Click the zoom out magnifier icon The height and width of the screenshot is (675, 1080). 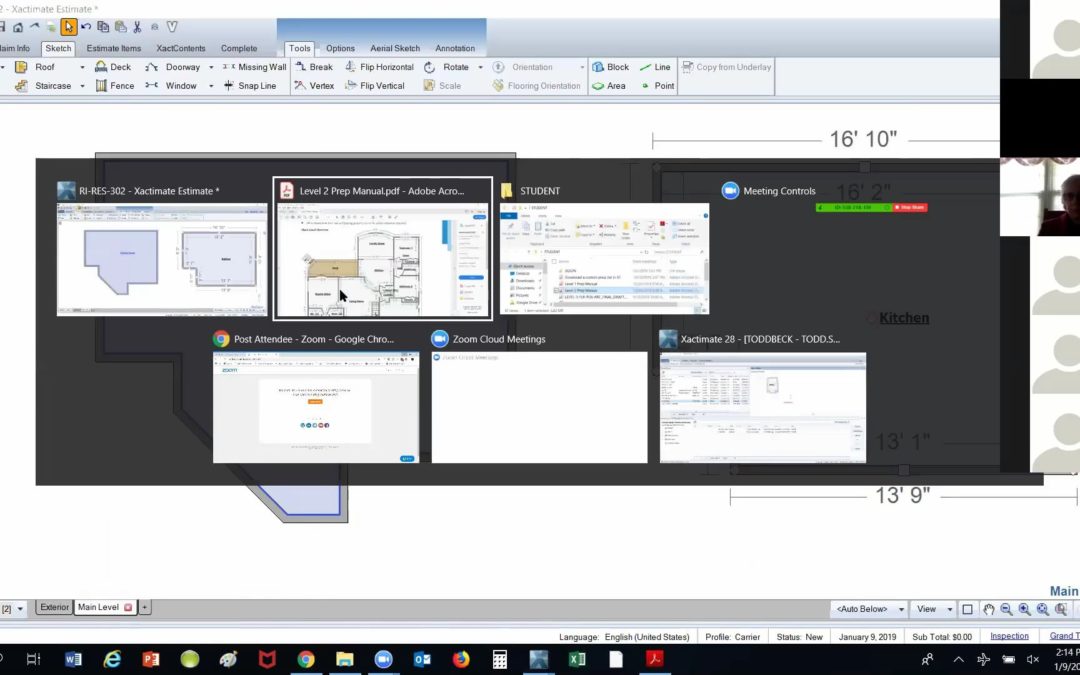coord(1006,609)
